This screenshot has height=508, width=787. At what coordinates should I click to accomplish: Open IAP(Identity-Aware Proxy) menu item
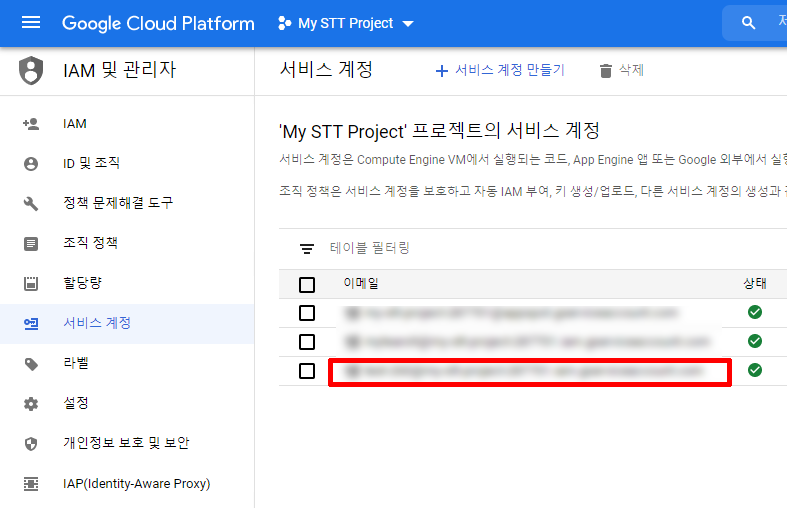(x=127, y=483)
